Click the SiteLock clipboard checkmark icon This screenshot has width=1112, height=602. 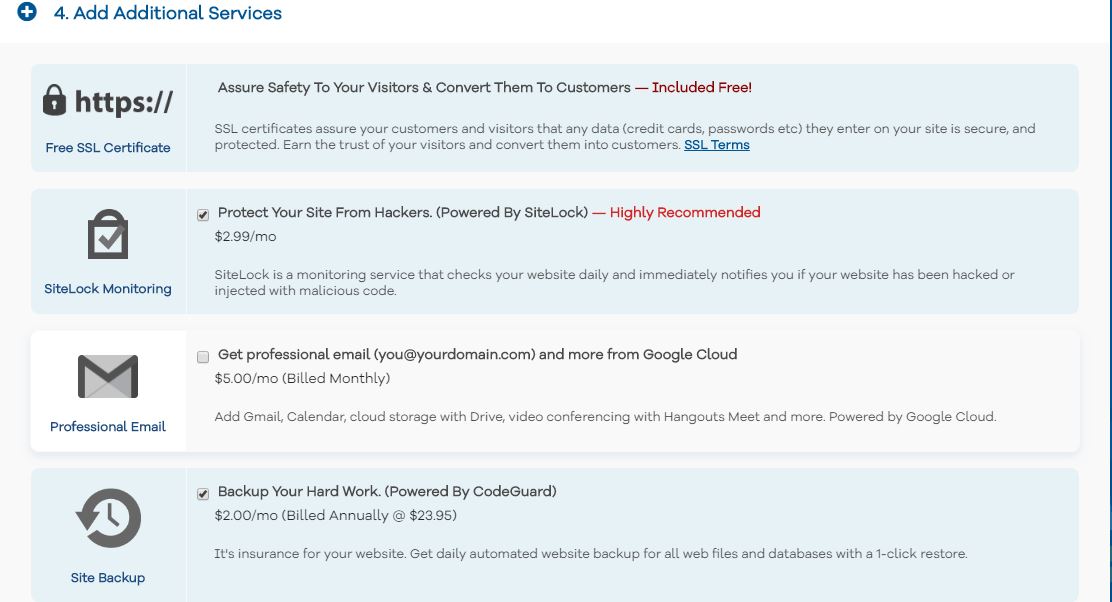[x=108, y=234]
